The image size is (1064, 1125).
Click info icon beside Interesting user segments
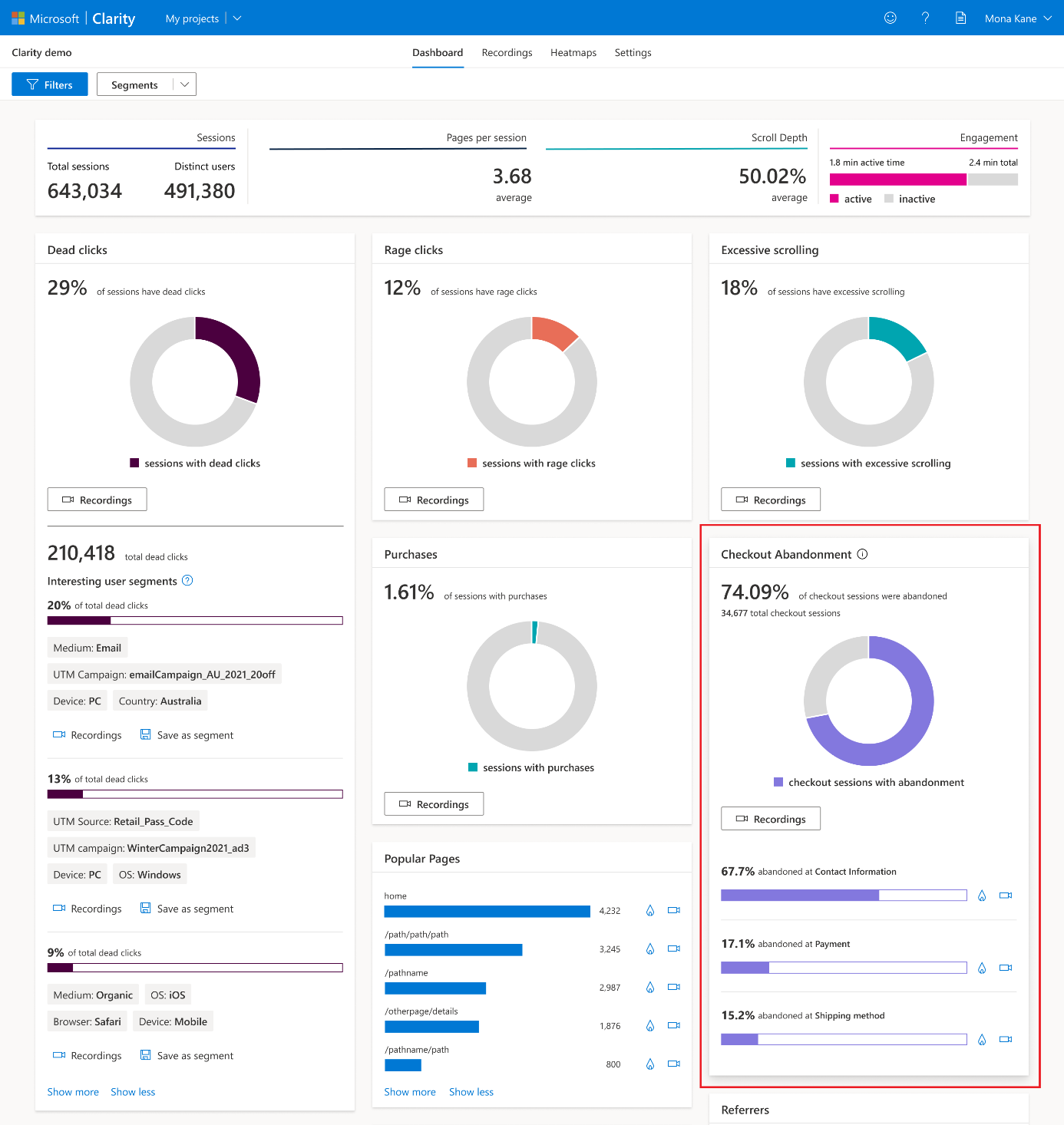[x=187, y=581]
